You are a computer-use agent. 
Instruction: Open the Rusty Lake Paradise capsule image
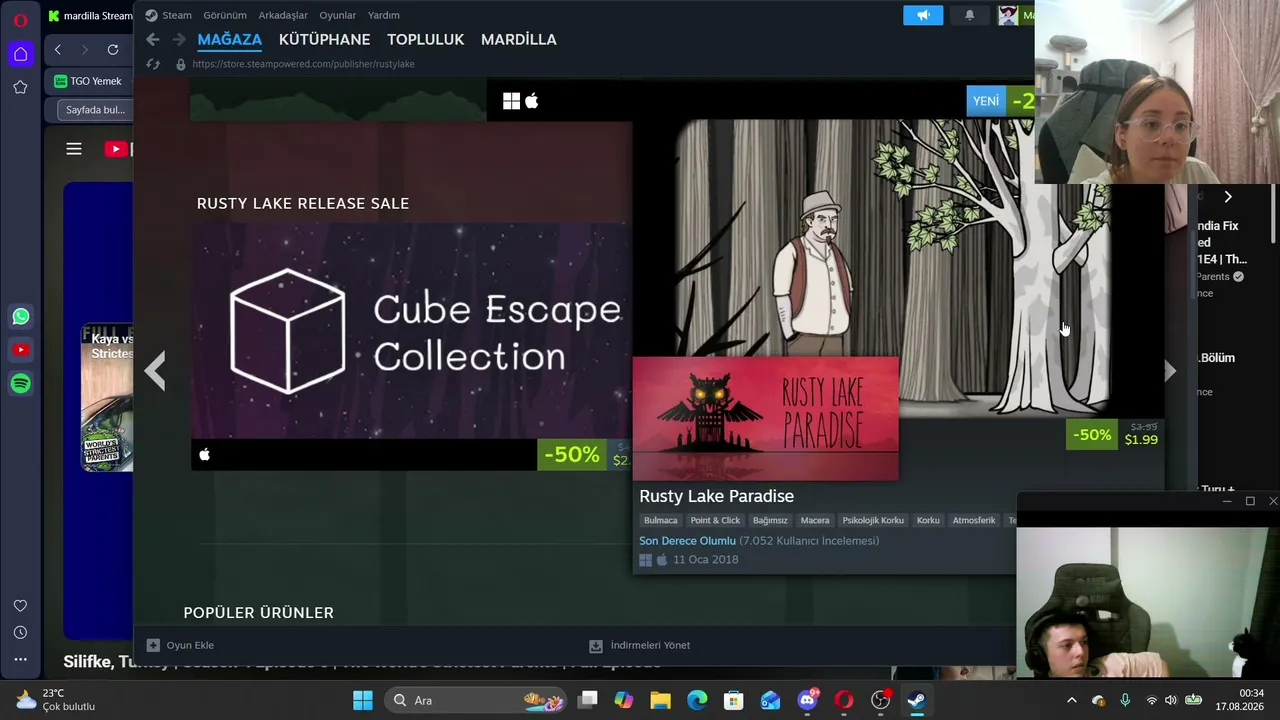(x=765, y=418)
